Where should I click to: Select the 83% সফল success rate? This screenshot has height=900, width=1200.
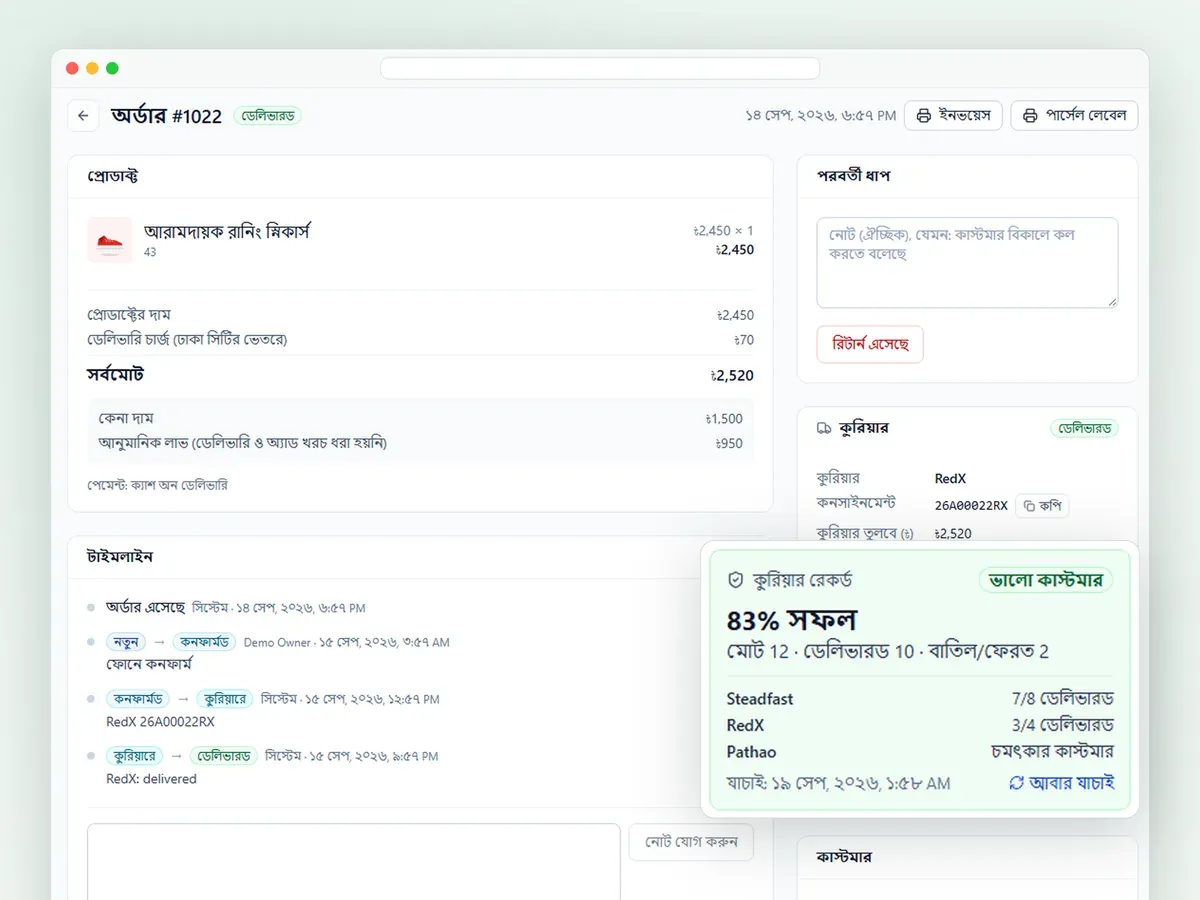(x=792, y=620)
